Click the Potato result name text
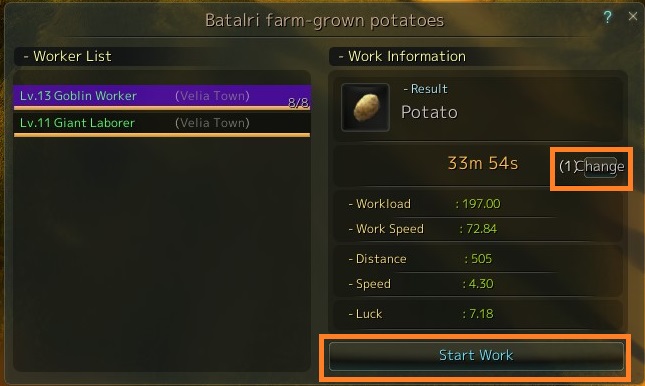Screen dimensions: 645x386 pyautogui.click(x=429, y=112)
